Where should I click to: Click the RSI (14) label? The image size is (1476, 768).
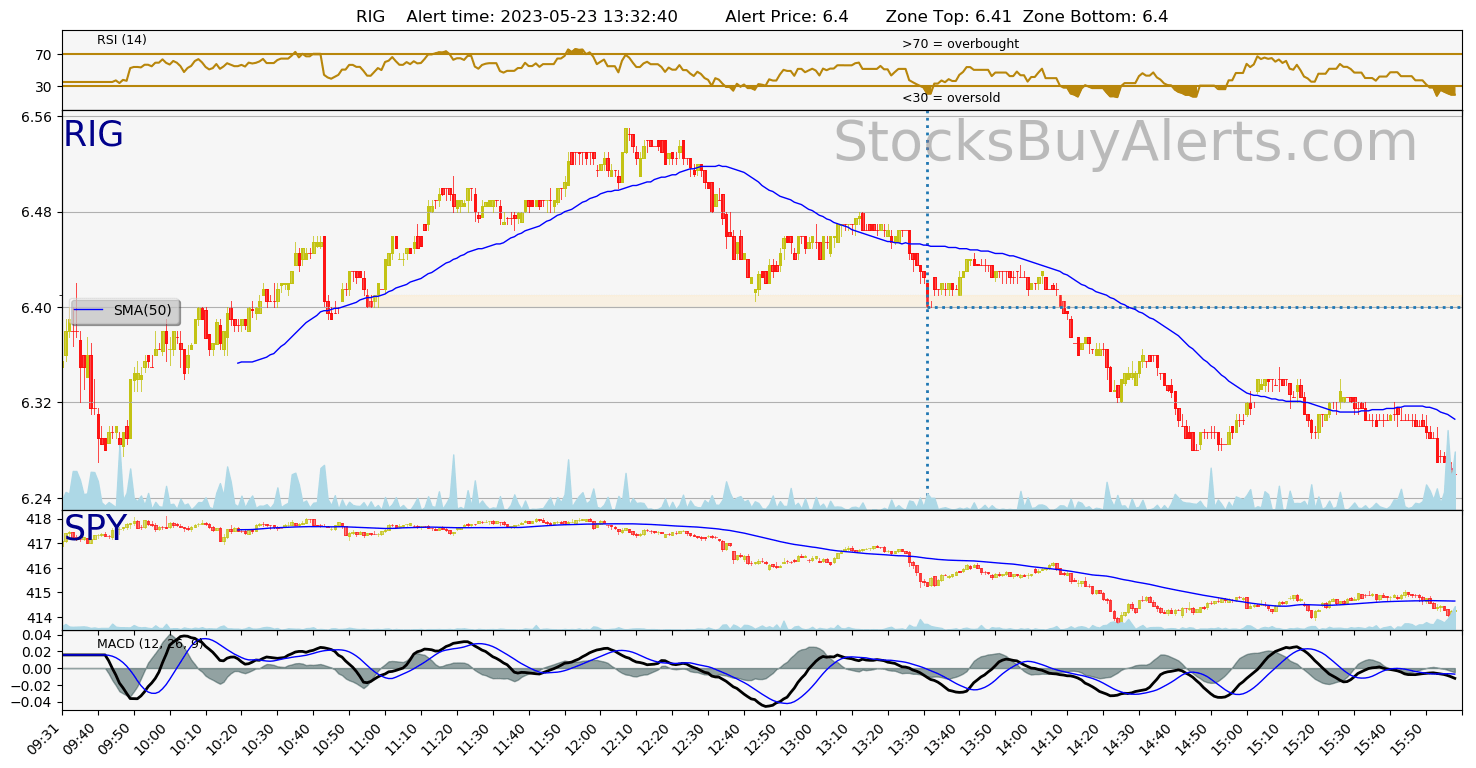[122, 40]
